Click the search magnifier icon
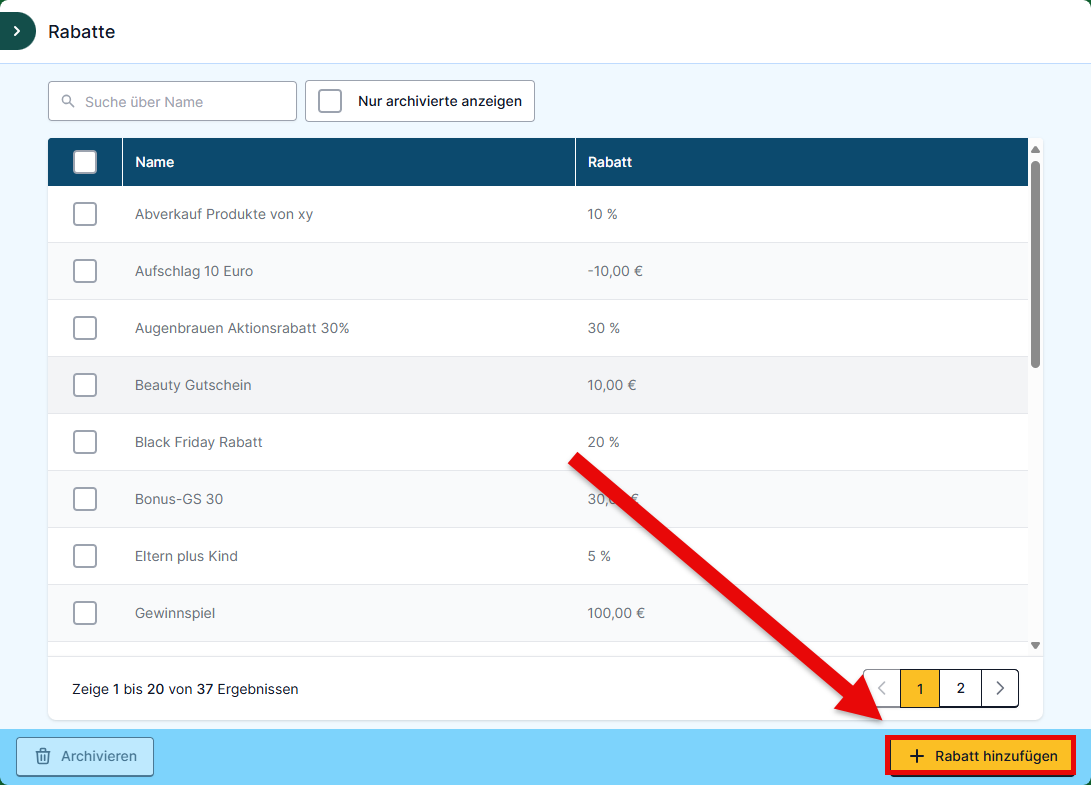1091x785 pixels. coord(68,102)
